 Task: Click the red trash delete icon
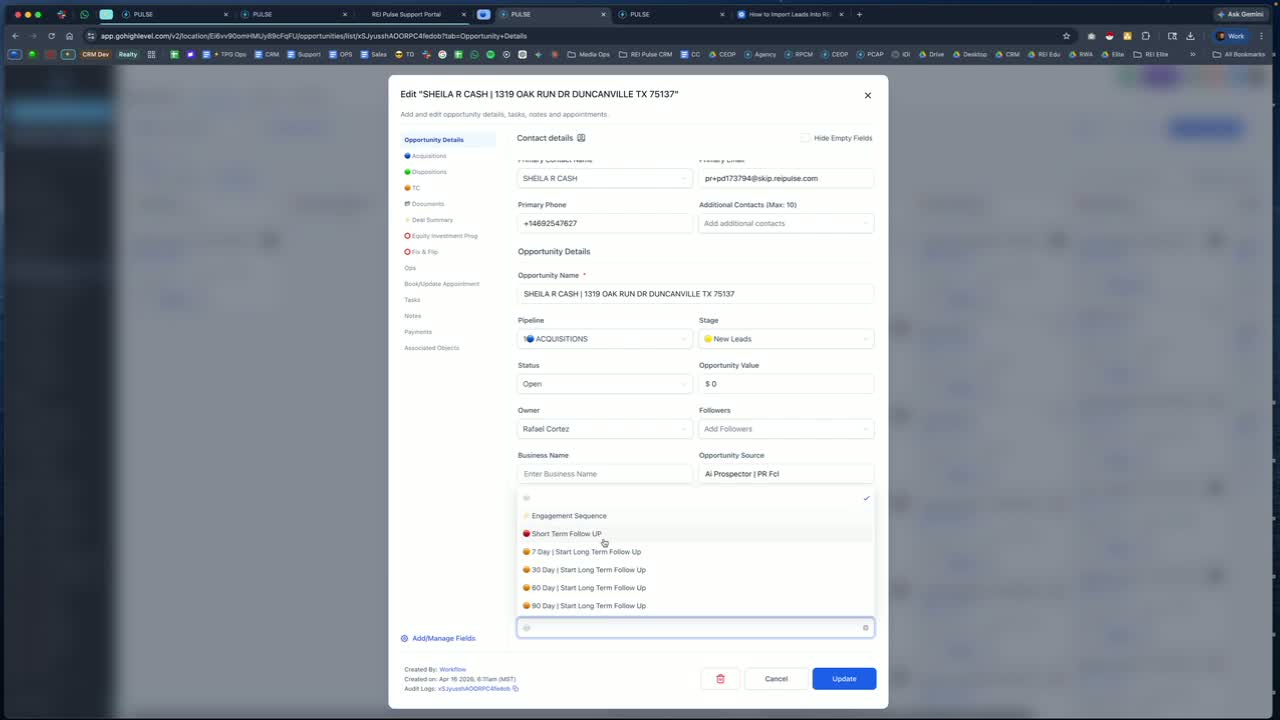(720, 679)
